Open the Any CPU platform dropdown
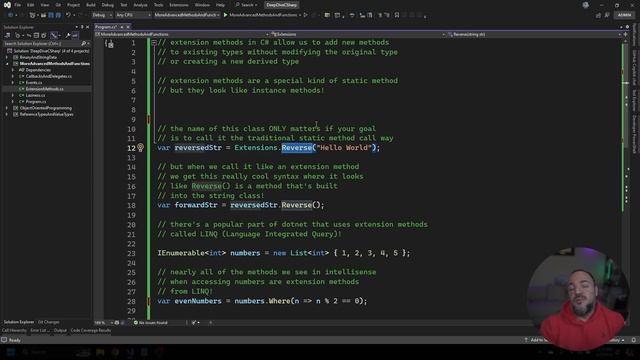Screen dimensions: 640x360 133,15
